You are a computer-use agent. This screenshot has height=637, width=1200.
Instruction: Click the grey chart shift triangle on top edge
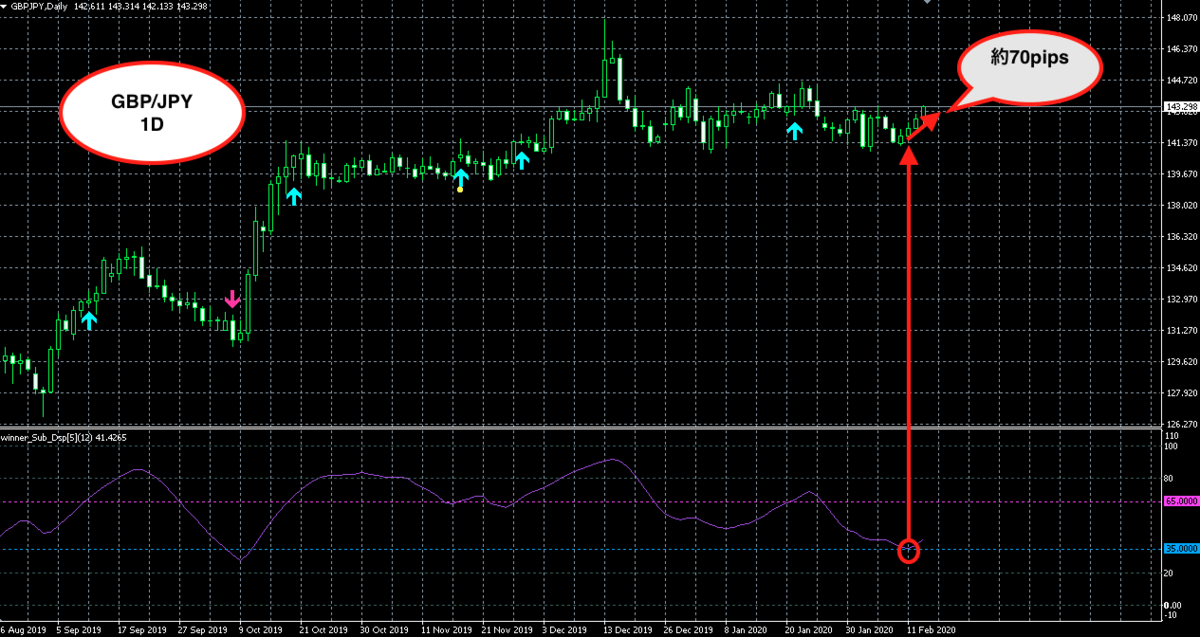[x=927, y=3]
